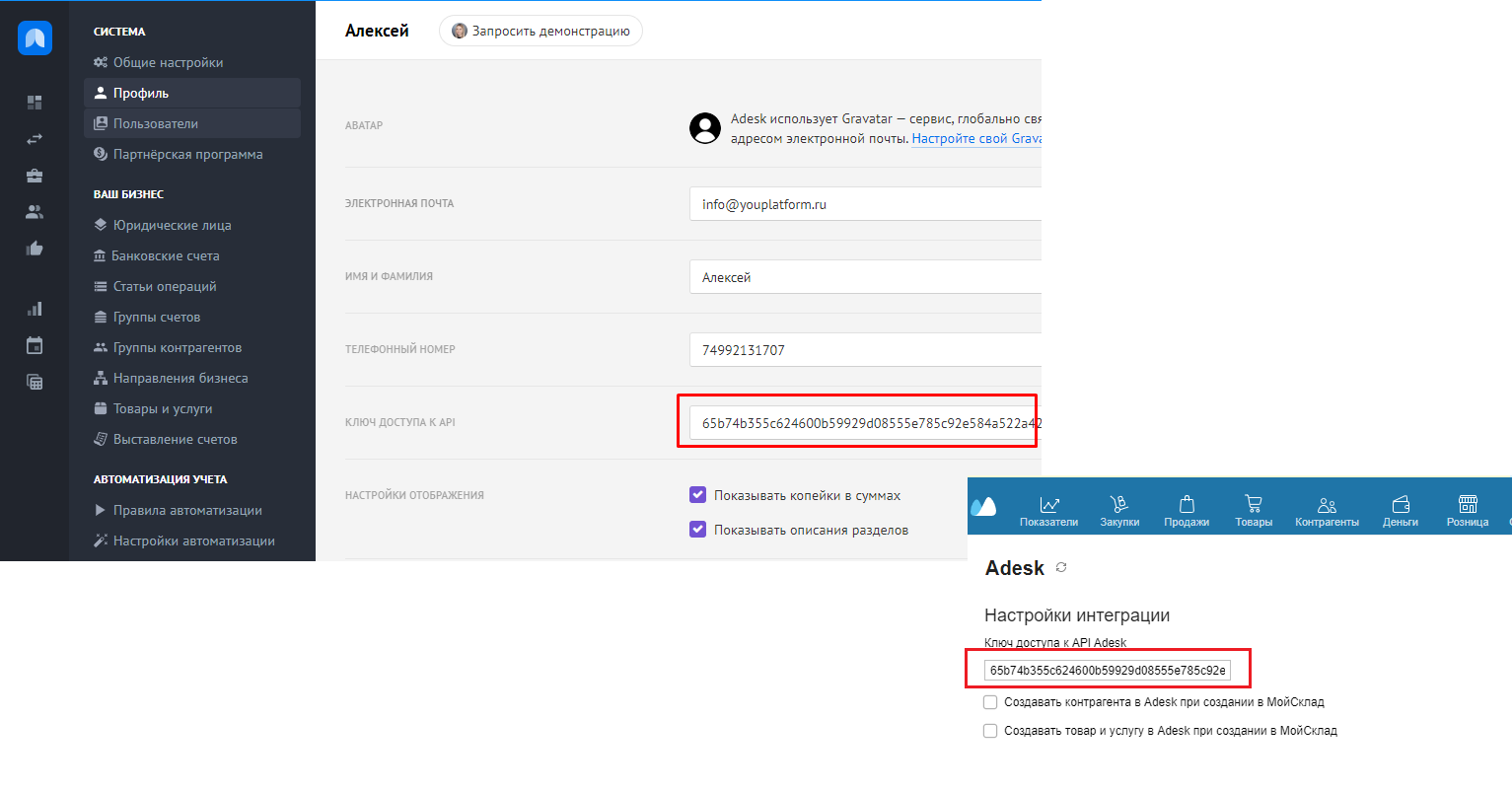The height and width of the screenshot is (792, 1512).
Task: Click the profile avatar image
Action: pos(705,128)
